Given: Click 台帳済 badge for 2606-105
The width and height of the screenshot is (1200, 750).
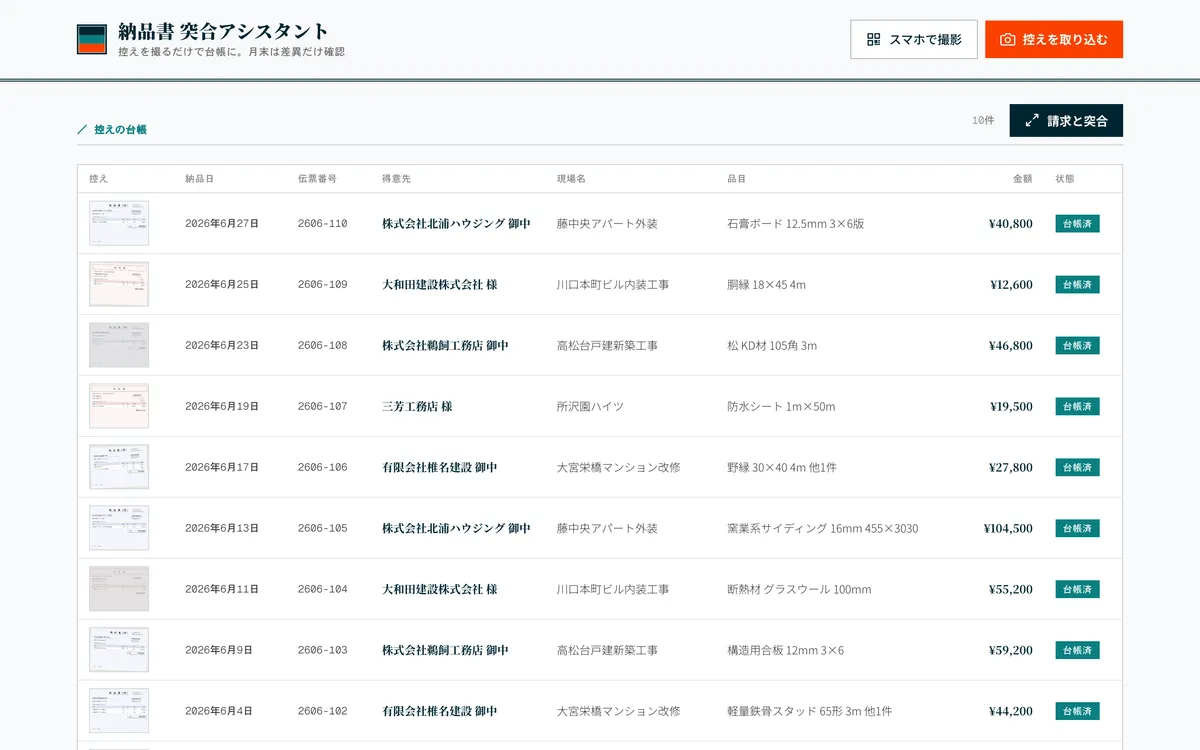Looking at the screenshot, I should (x=1077, y=528).
